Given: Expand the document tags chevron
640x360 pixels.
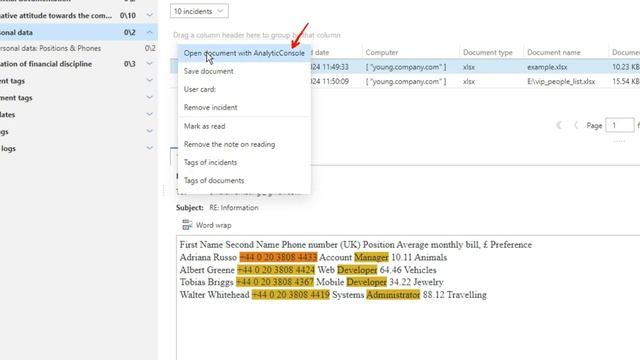Looking at the screenshot, I should [x=149, y=98].
